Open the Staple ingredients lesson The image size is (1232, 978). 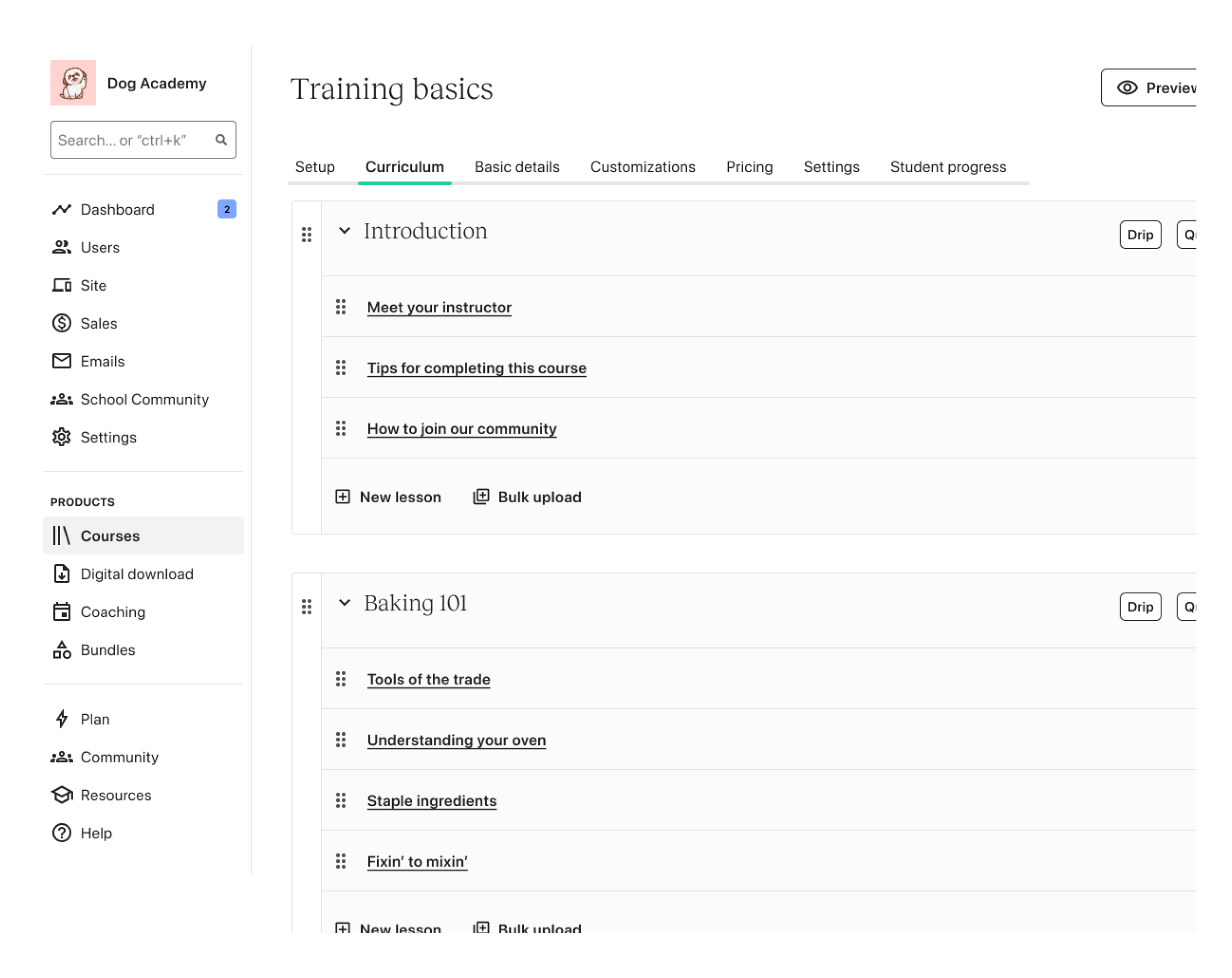431,801
